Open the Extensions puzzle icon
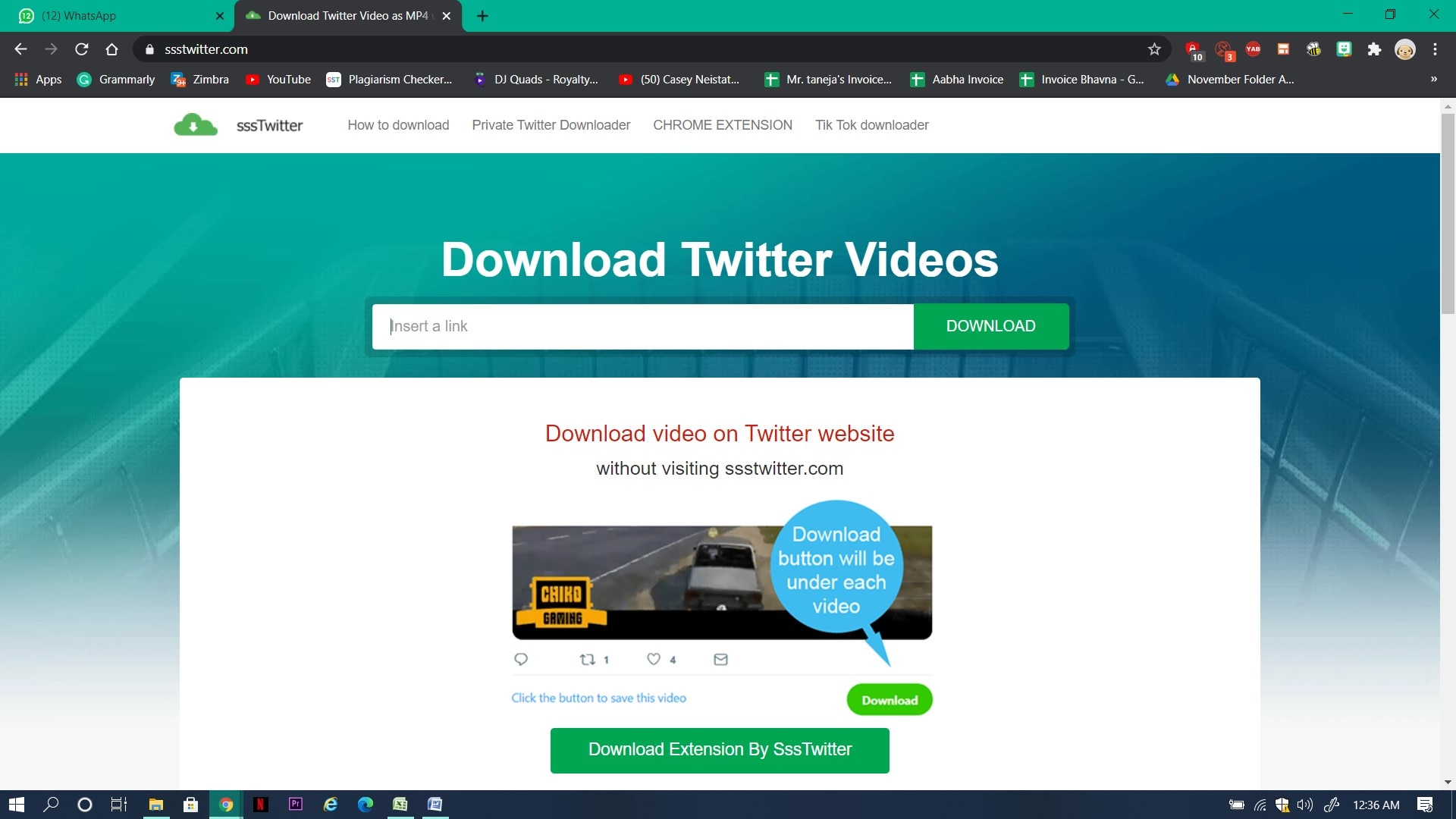Viewport: 1456px width, 819px height. coord(1374,49)
